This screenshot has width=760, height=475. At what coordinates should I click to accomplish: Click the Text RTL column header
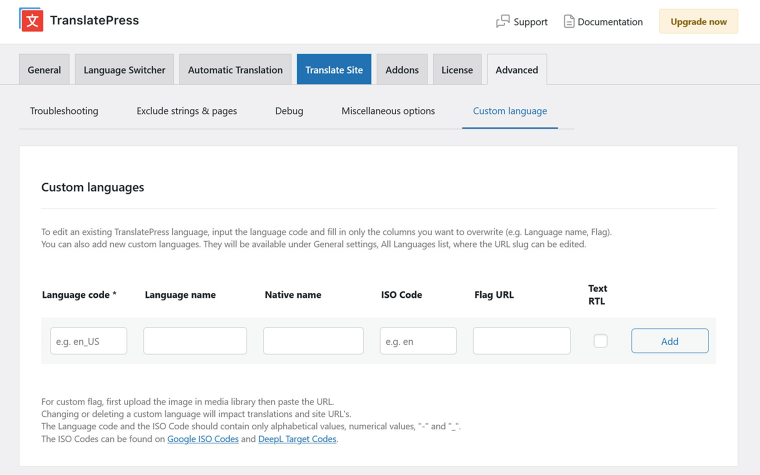coord(597,295)
